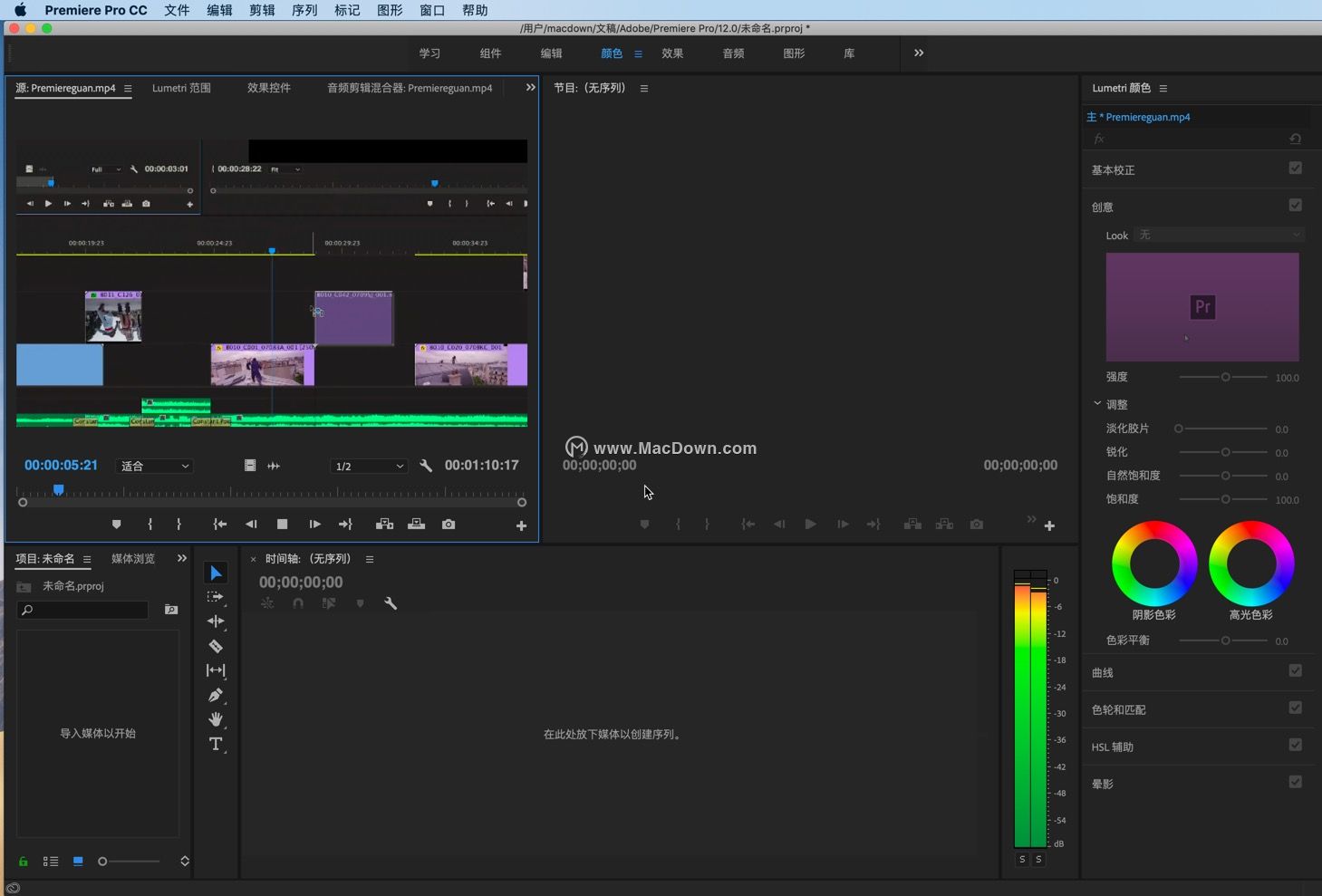Step forward one frame in Source monitor
The image size is (1322, 896).
[x=314, y=525]
